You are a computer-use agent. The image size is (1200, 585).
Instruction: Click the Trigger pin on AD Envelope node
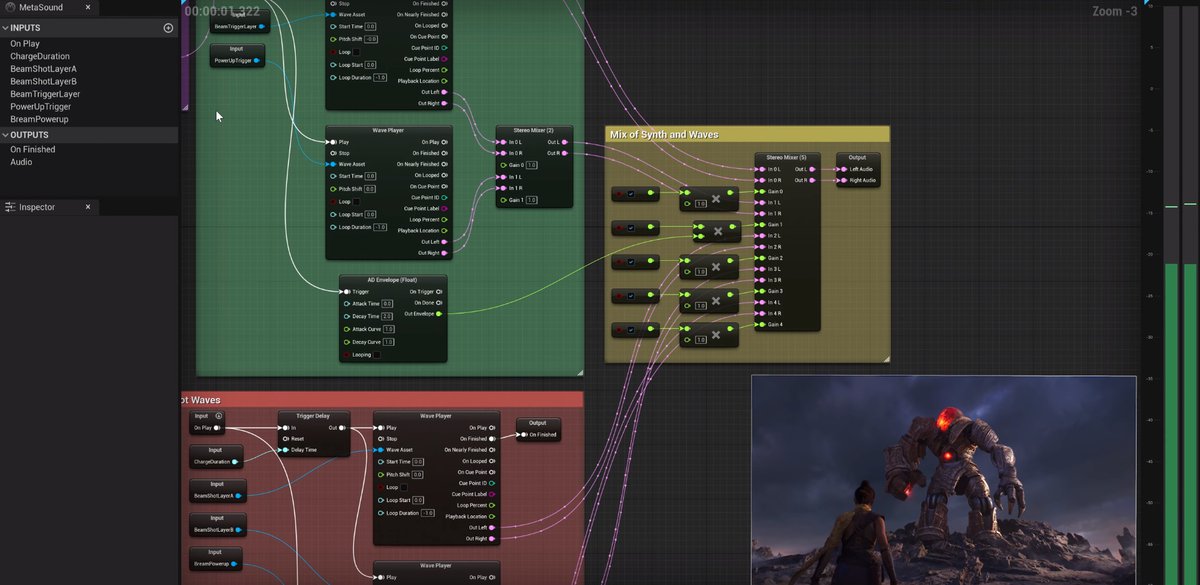click(345, 292)
